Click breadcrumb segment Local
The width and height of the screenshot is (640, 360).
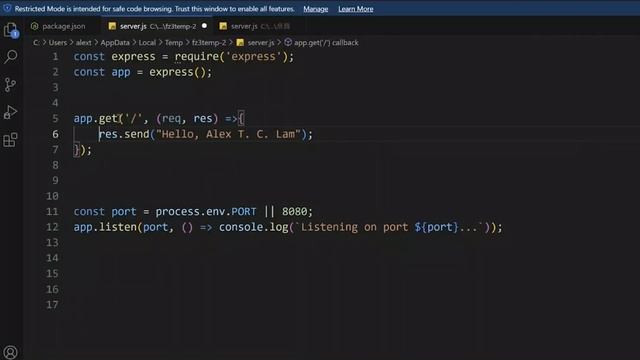pos(147,42)
